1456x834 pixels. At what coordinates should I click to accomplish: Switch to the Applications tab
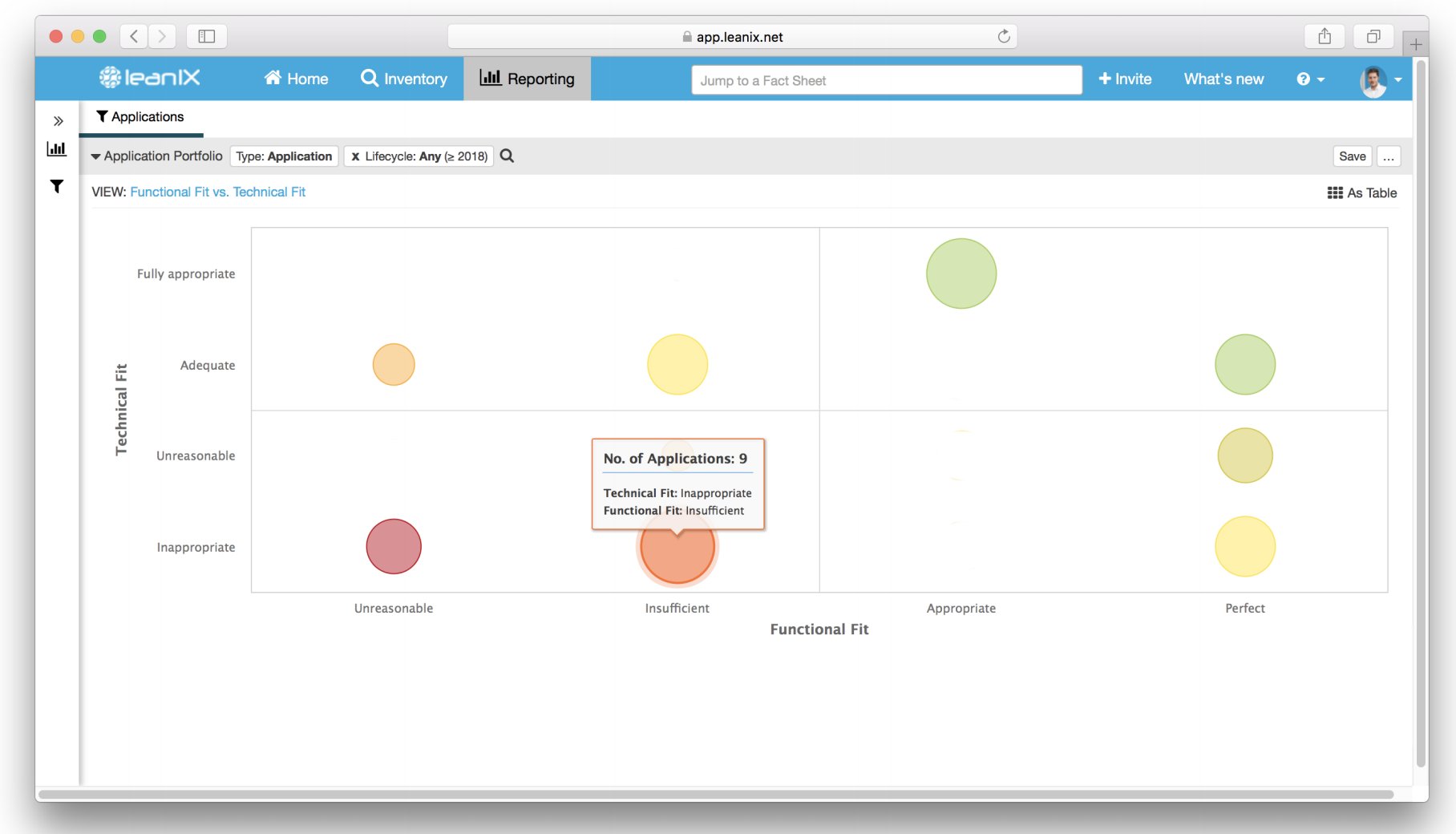coord(140,116)
